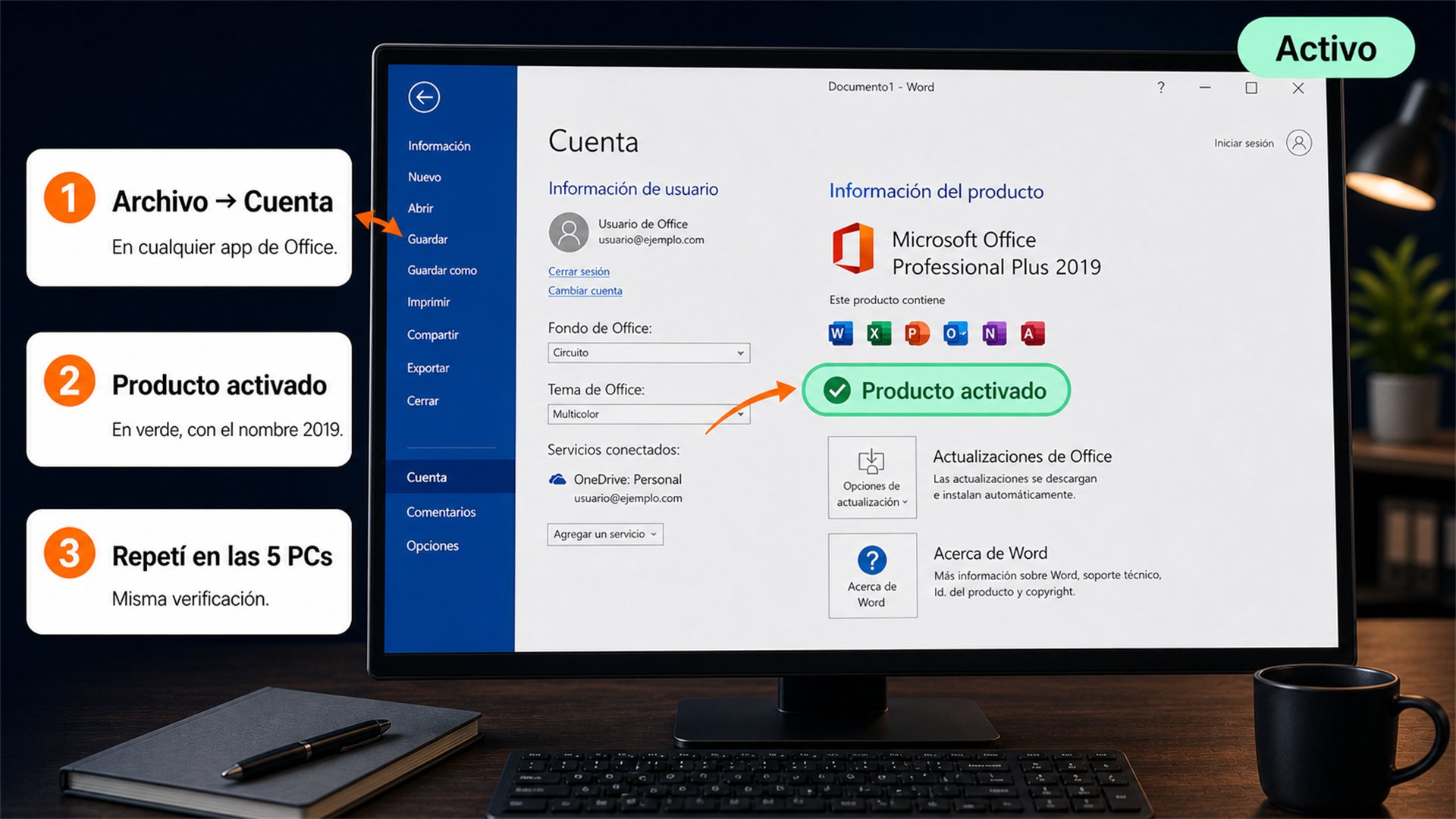Click the Cerrar sesión link

click(x=579, y=271)
